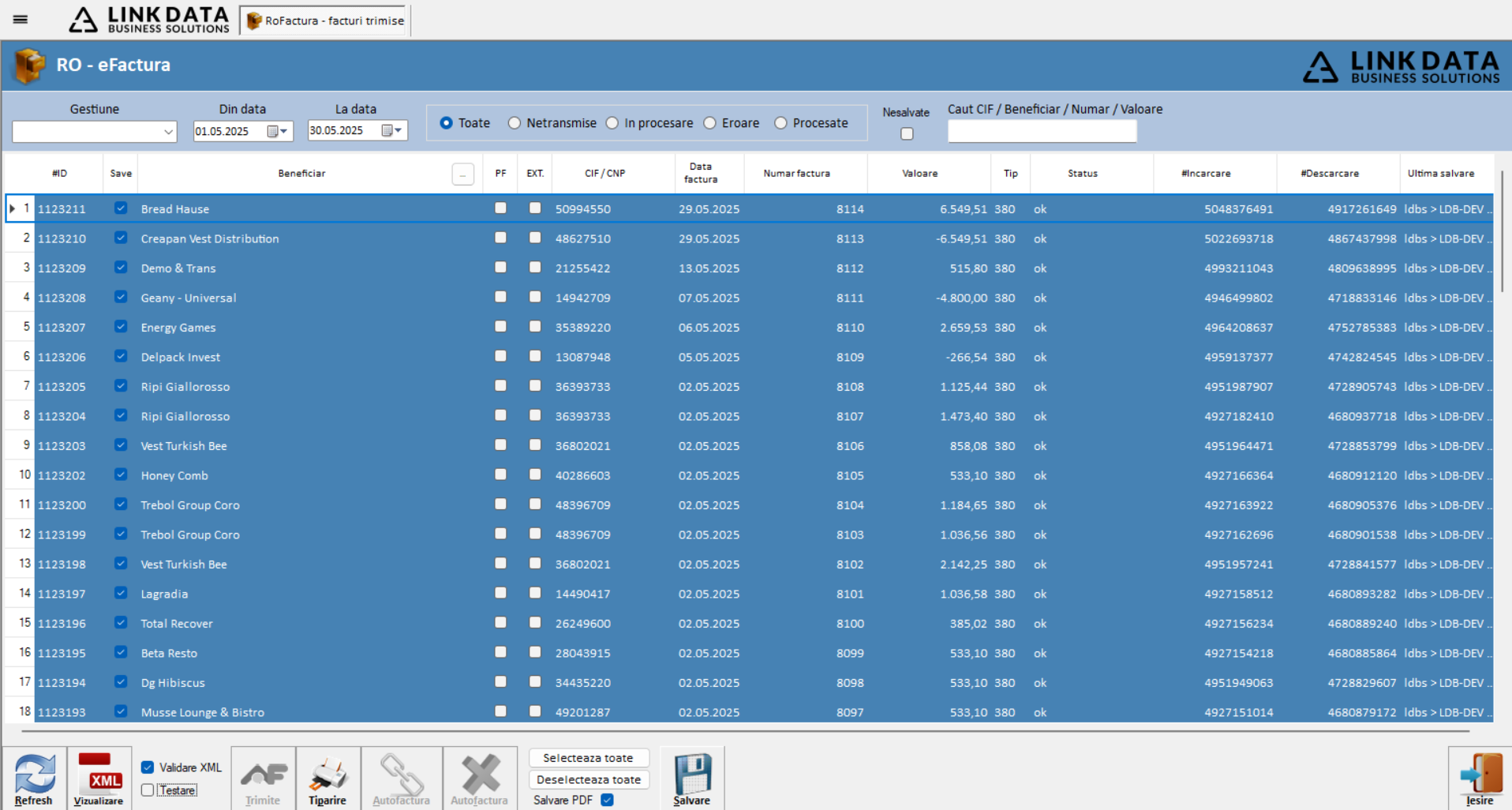
Task: Uncheck the Validare XML checkbox
Action: point(148,767)
